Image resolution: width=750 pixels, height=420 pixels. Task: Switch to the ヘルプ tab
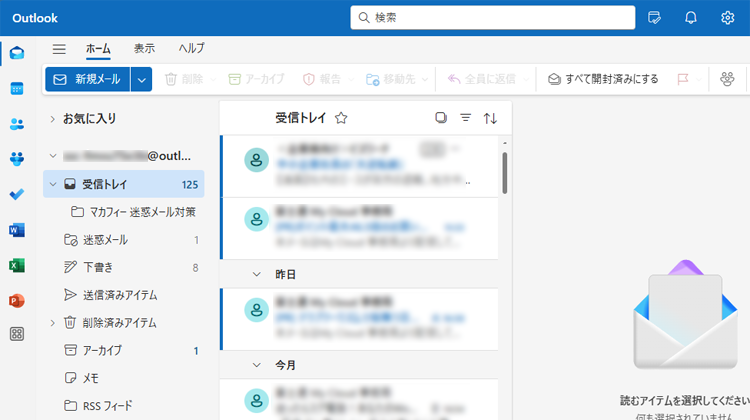[x=191, y=48]
